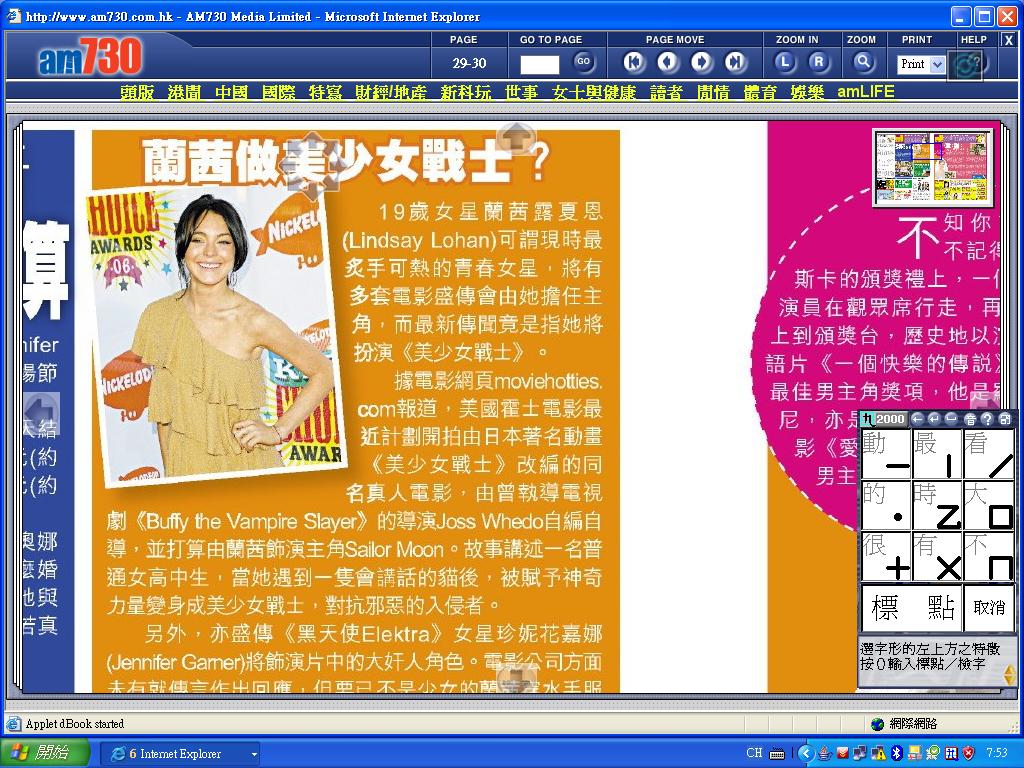Zoom in on the right page (R)
The image size is (1024, 768).
point(819,63)
